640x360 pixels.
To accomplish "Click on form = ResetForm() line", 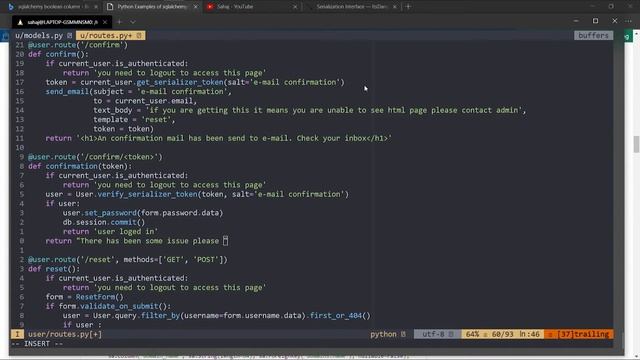I will 84,297.
